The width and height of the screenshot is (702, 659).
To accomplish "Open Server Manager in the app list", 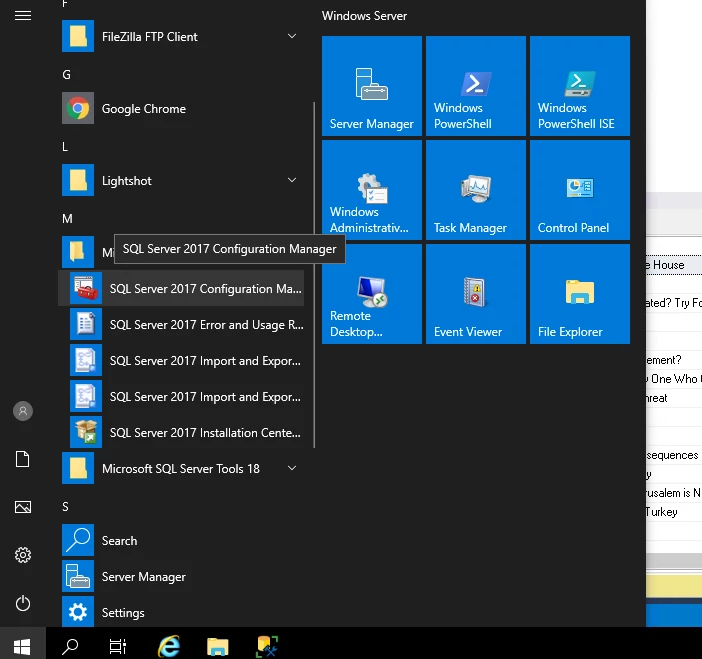I will click(181, 577).
